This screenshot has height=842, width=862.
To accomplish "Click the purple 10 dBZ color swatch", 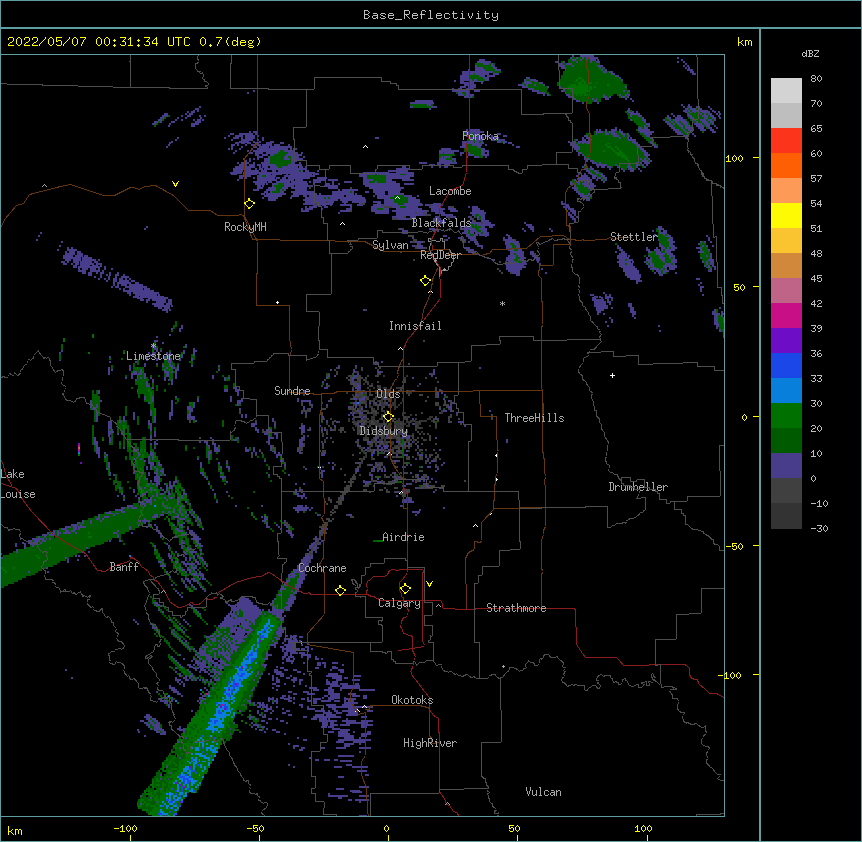I will 786,466.
